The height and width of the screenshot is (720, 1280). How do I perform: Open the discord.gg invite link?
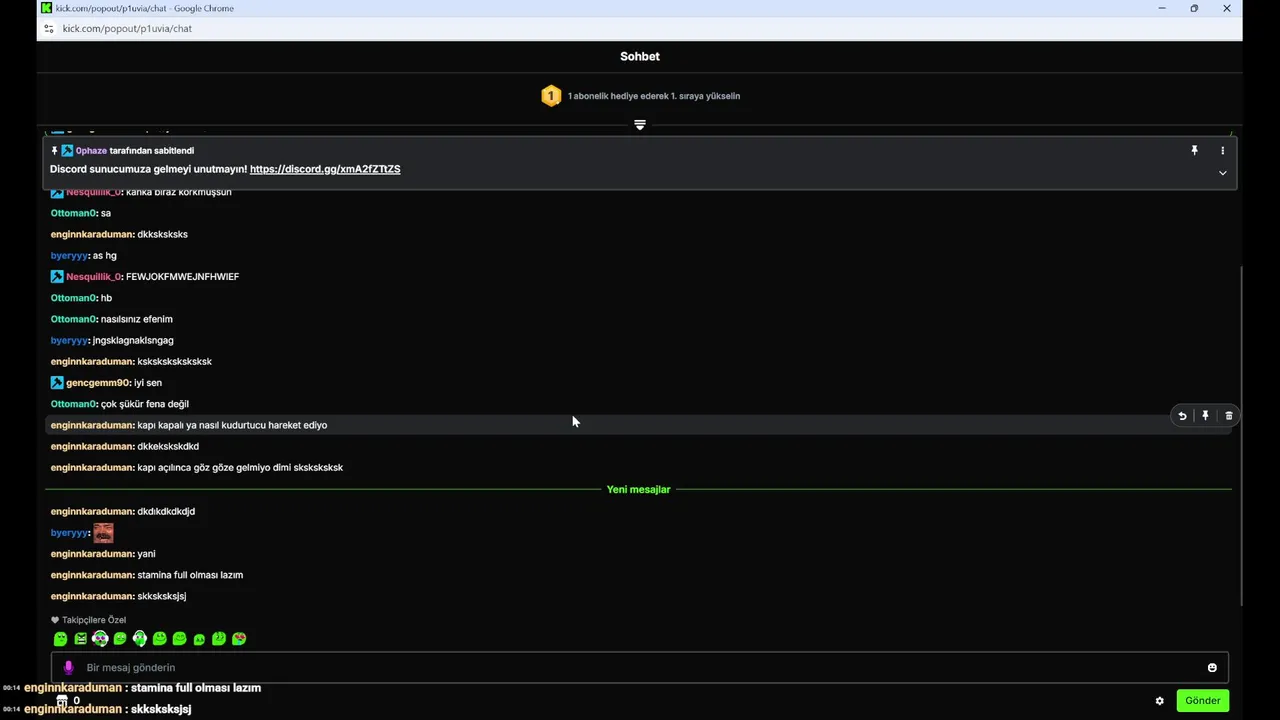coord(325,169)
